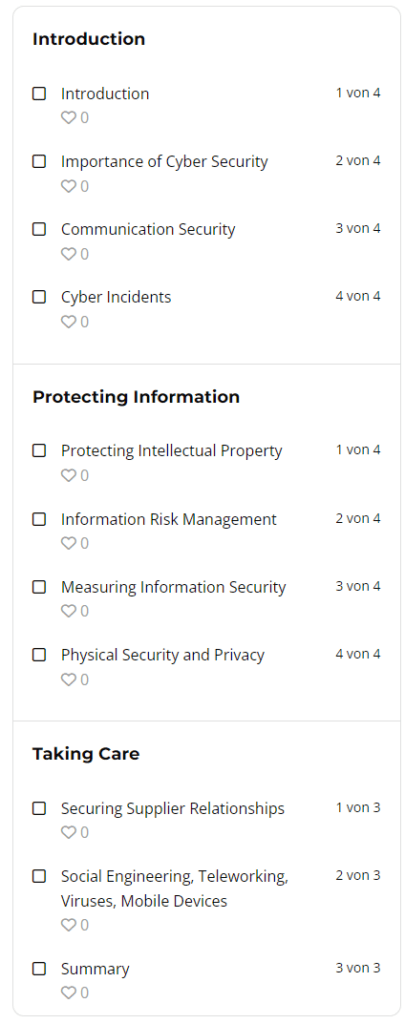
Task: Mark Cyber Incidents as complete
Action: (39, 296)
